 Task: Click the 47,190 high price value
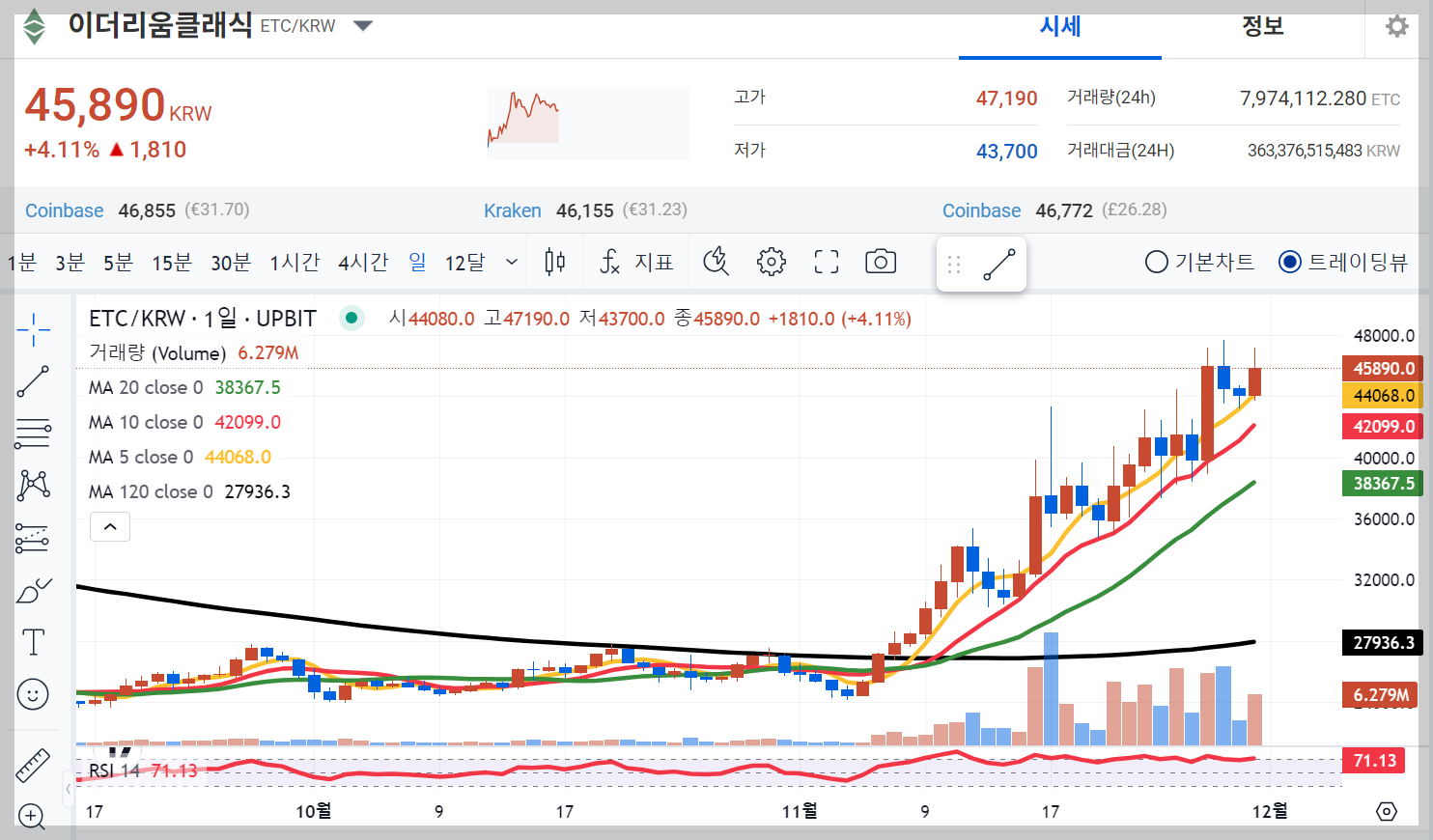pos(1006,98)
